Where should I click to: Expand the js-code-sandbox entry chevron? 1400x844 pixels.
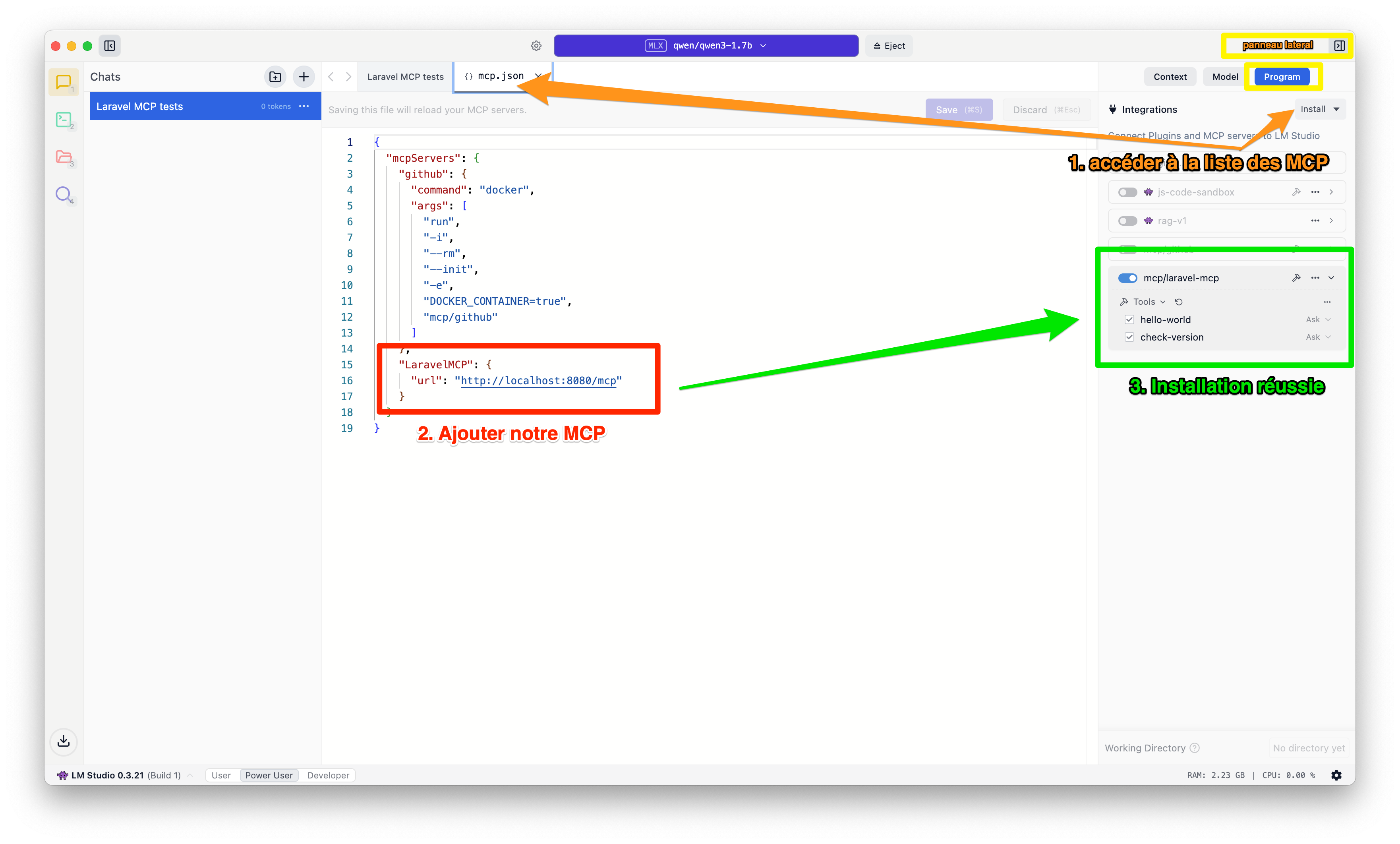click(x=1331, y=192)
